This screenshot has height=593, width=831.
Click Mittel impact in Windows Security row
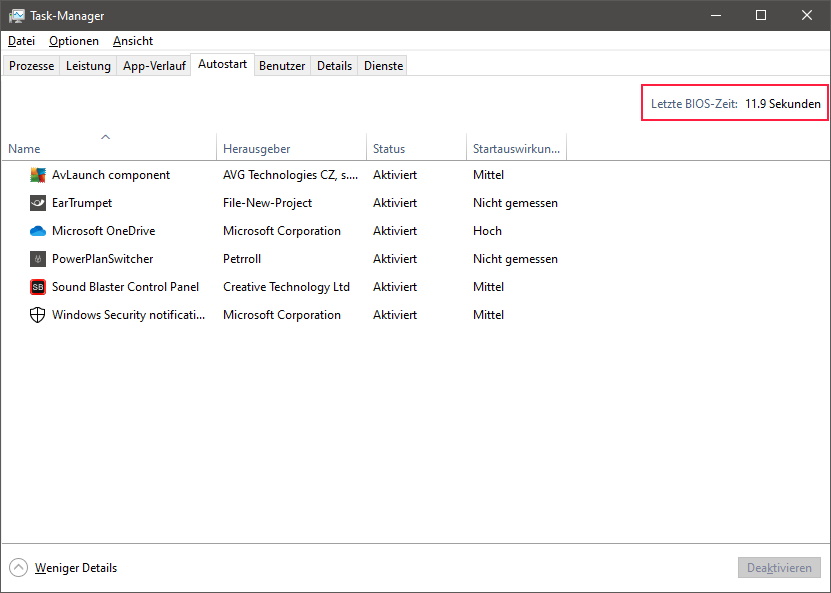(488, 315)
